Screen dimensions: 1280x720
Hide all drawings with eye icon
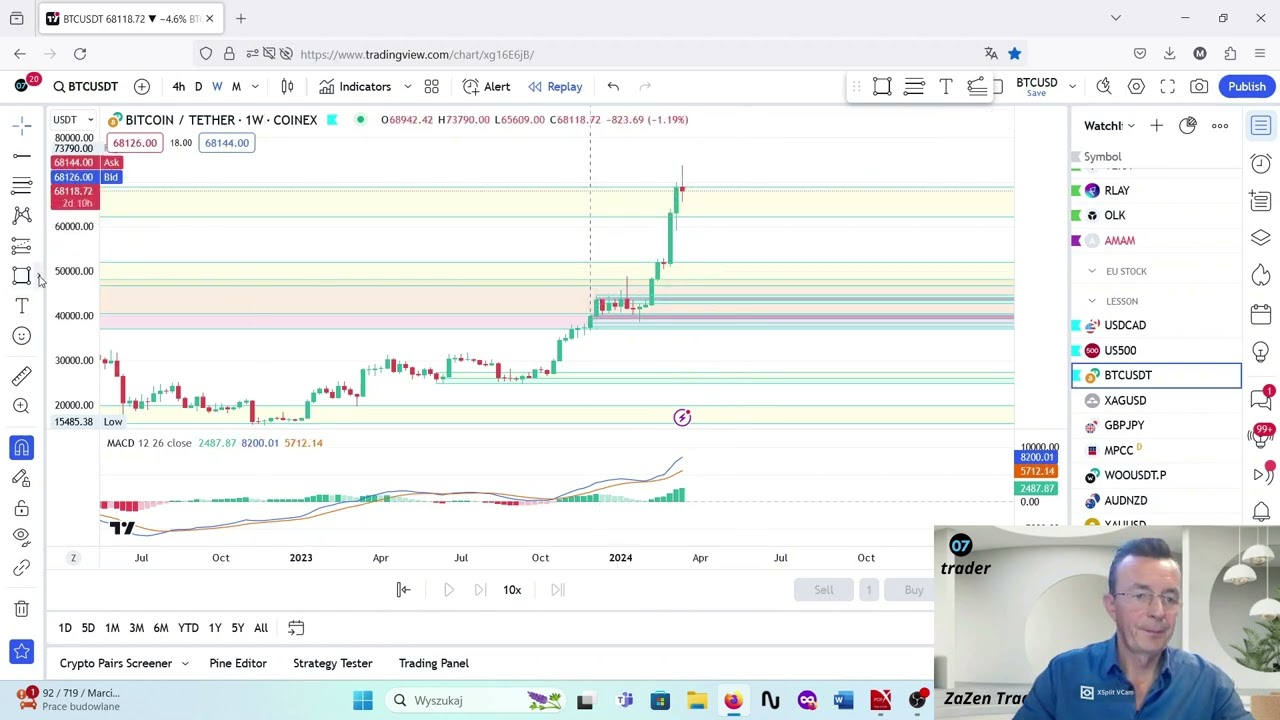(x=21, y=536)
